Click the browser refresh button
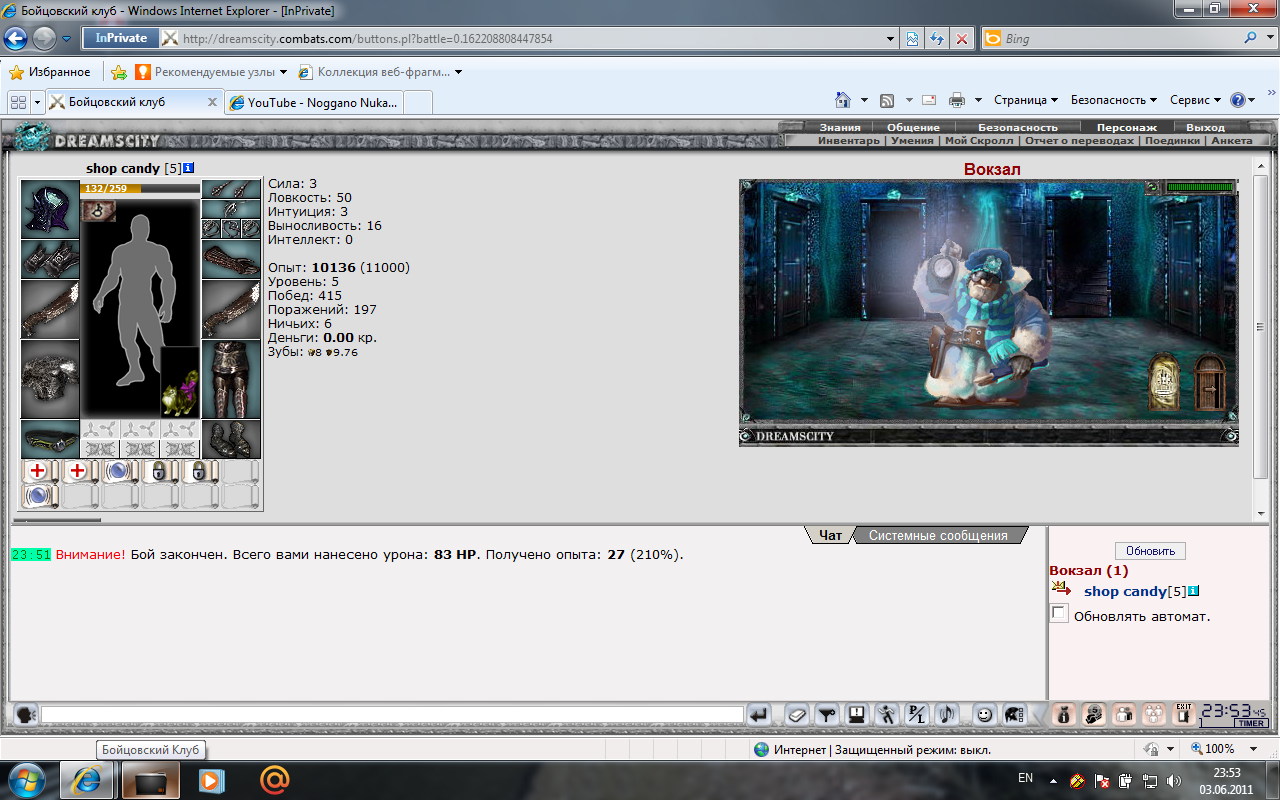Image resolution: width=1280 pixels, height=800 pixels. (x=937, y=39)
